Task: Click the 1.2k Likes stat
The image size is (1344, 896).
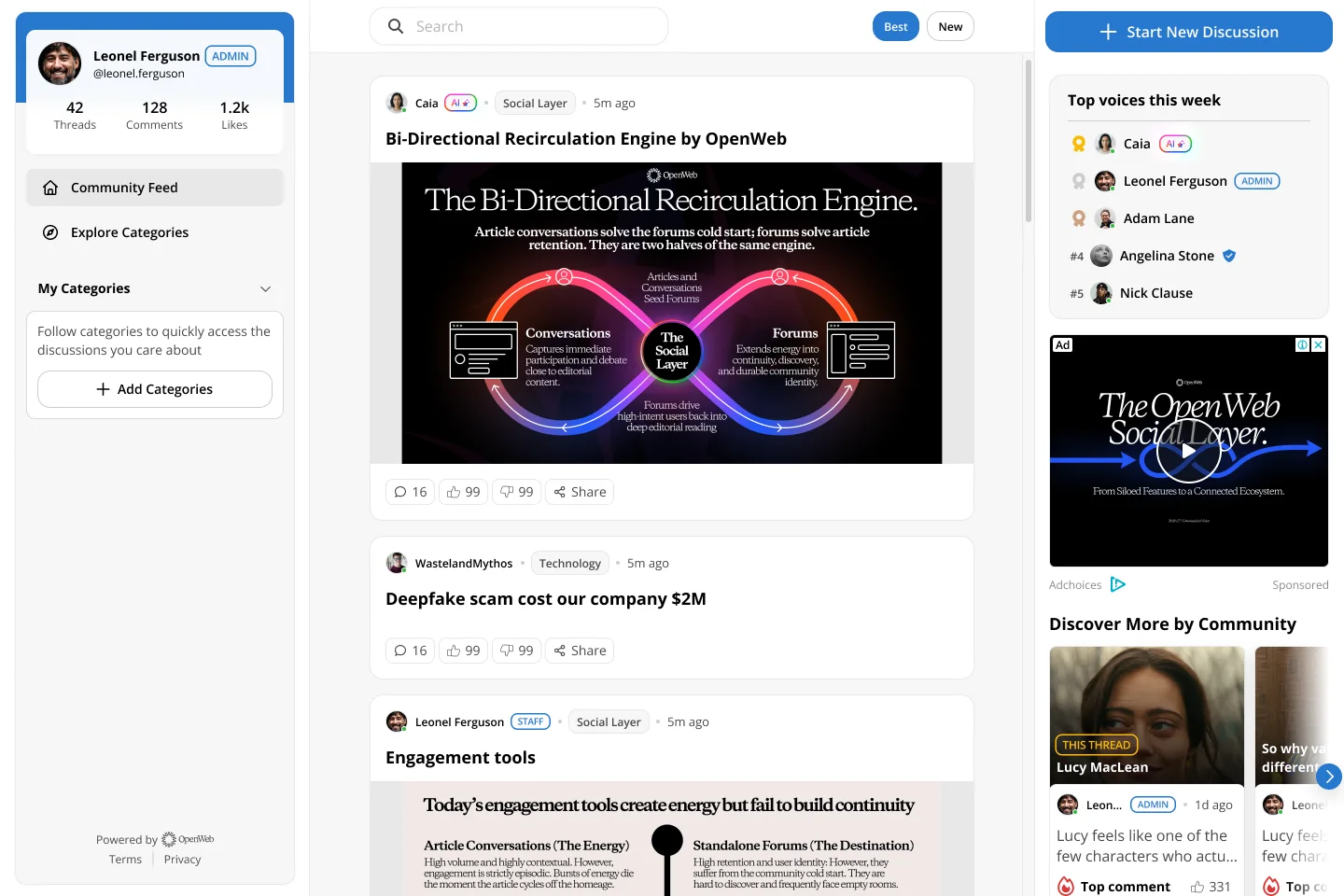Action: 234,115
